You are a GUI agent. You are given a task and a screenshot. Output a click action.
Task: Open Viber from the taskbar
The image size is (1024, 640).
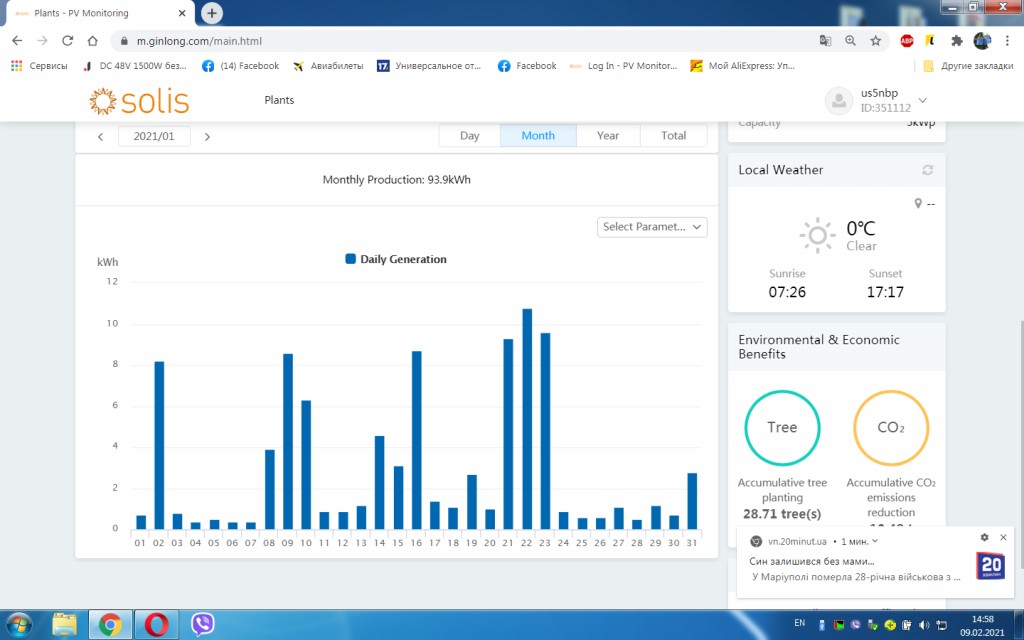(x=202, y=625)
